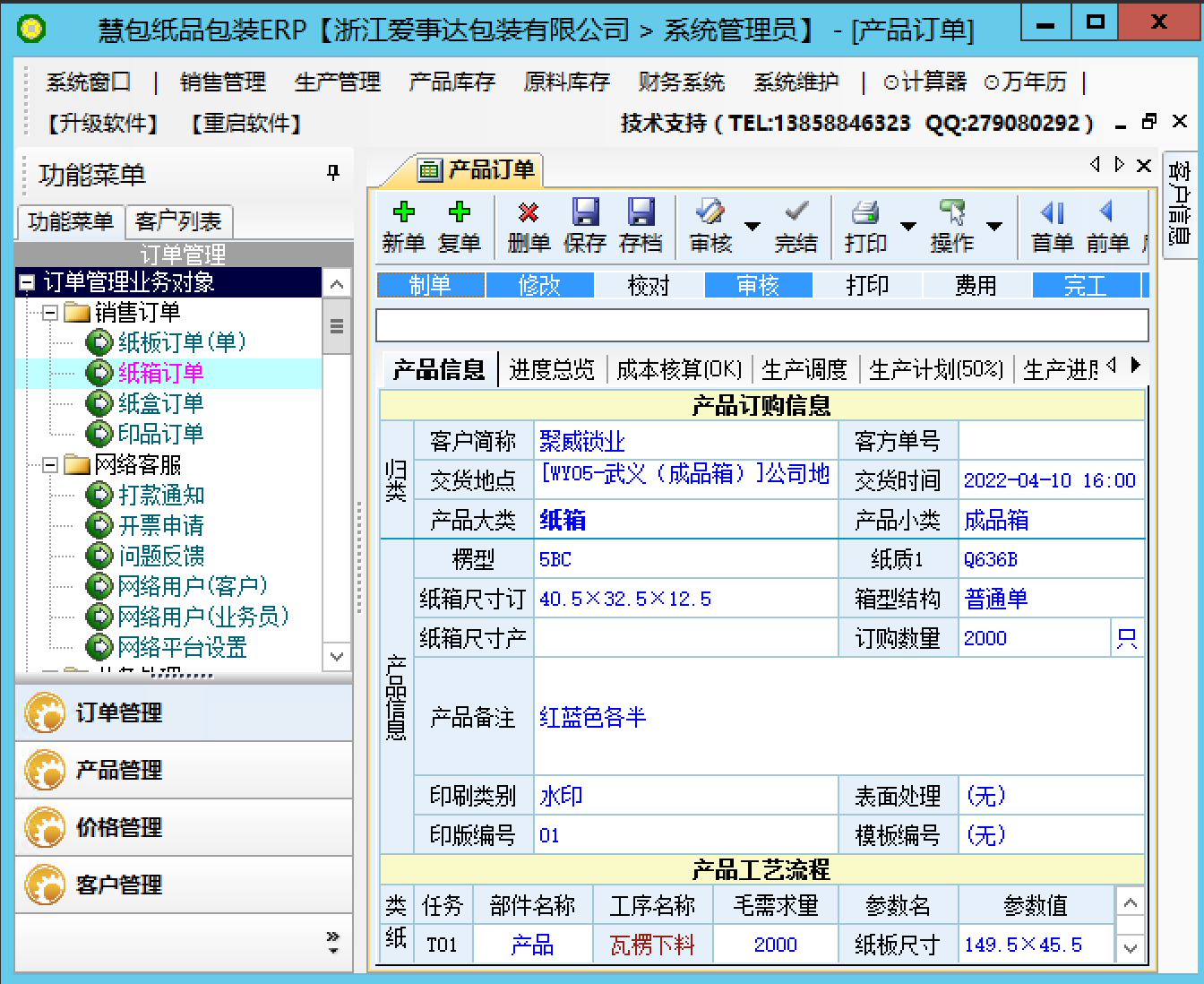This screenshot has height=984, width=1204.
Task: Click the 打印 printer icon
Action: [x=865, y=212]
